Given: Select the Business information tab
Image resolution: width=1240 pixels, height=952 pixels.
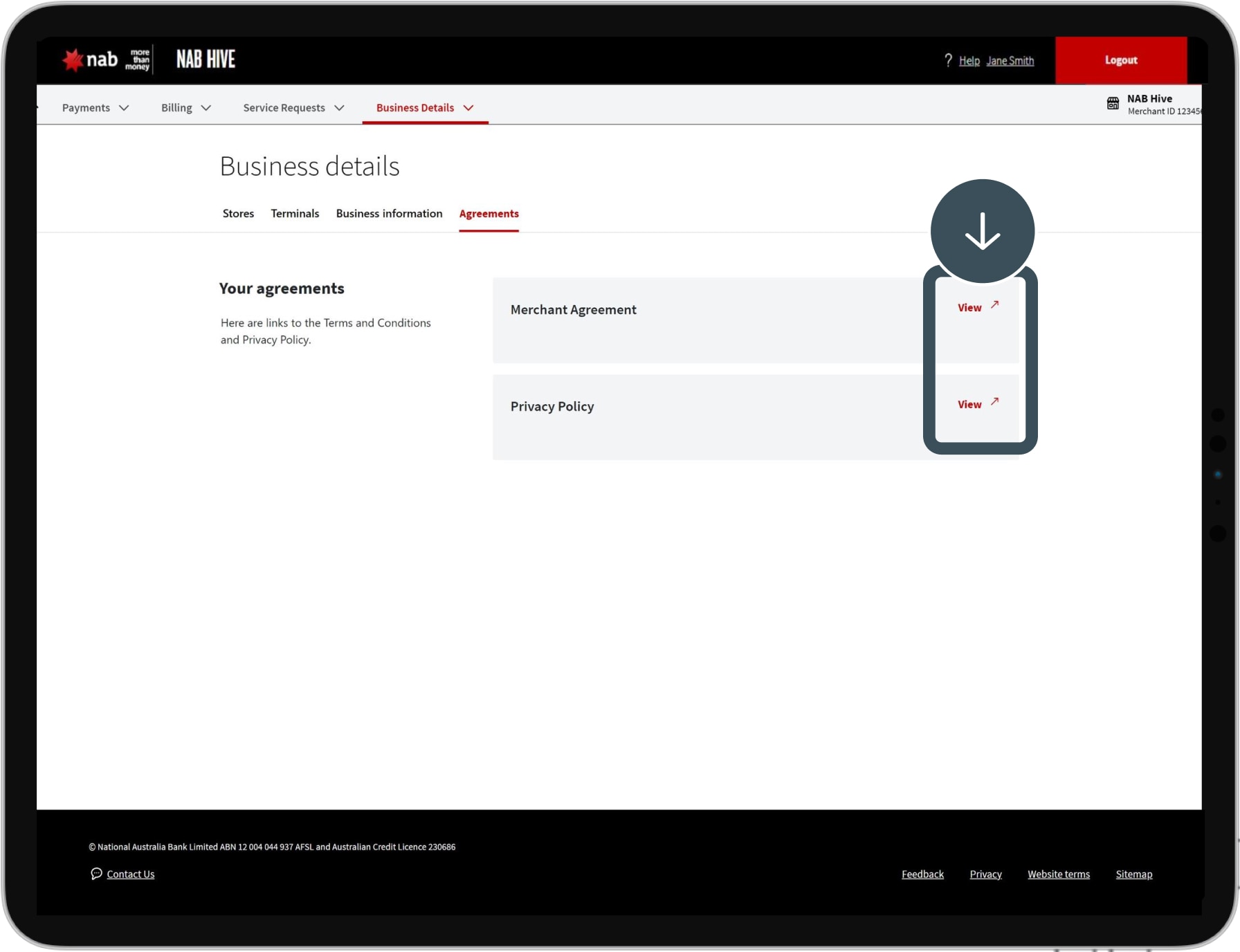Looking at the screenshot, I should point(389,214).
